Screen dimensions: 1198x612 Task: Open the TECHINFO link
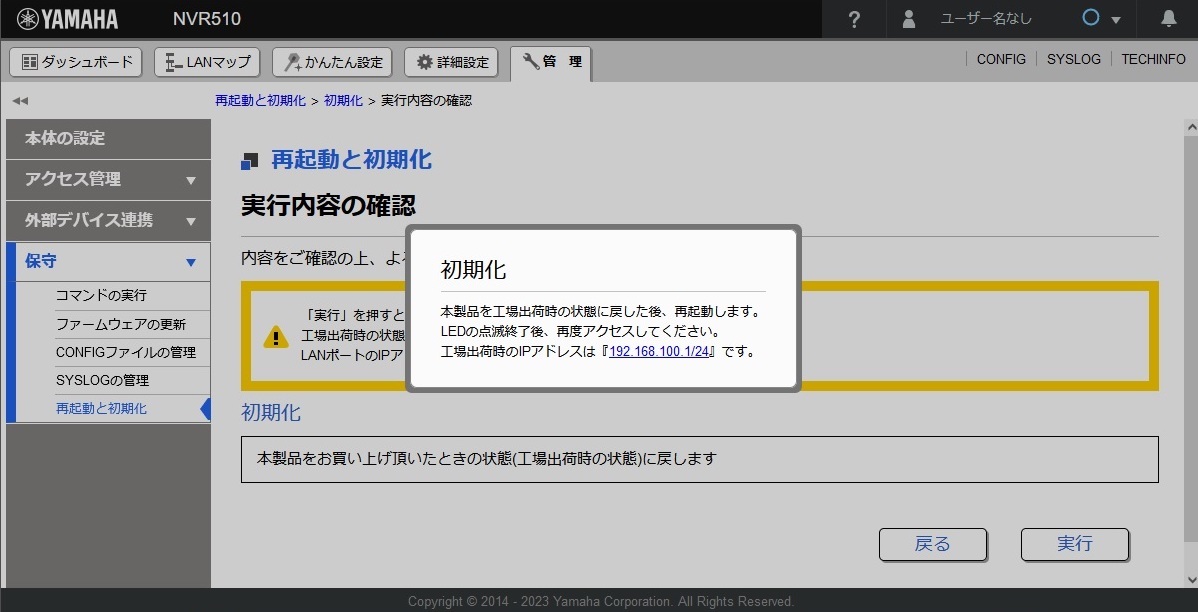coord(1153,59)
